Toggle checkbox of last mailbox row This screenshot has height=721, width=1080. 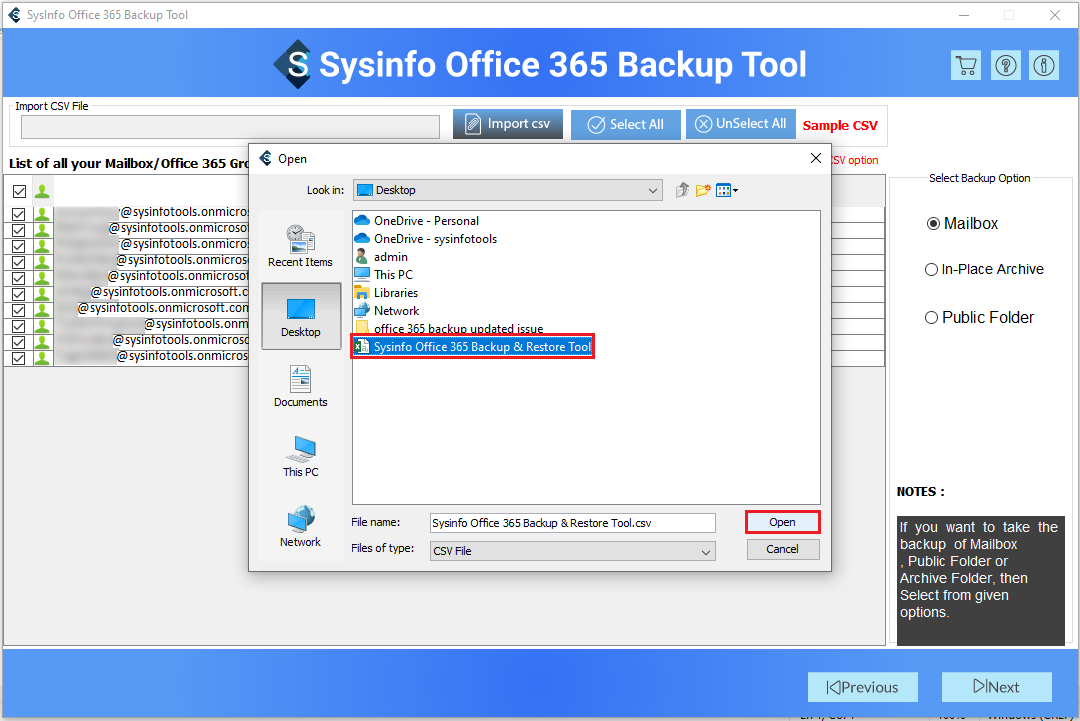19,358
